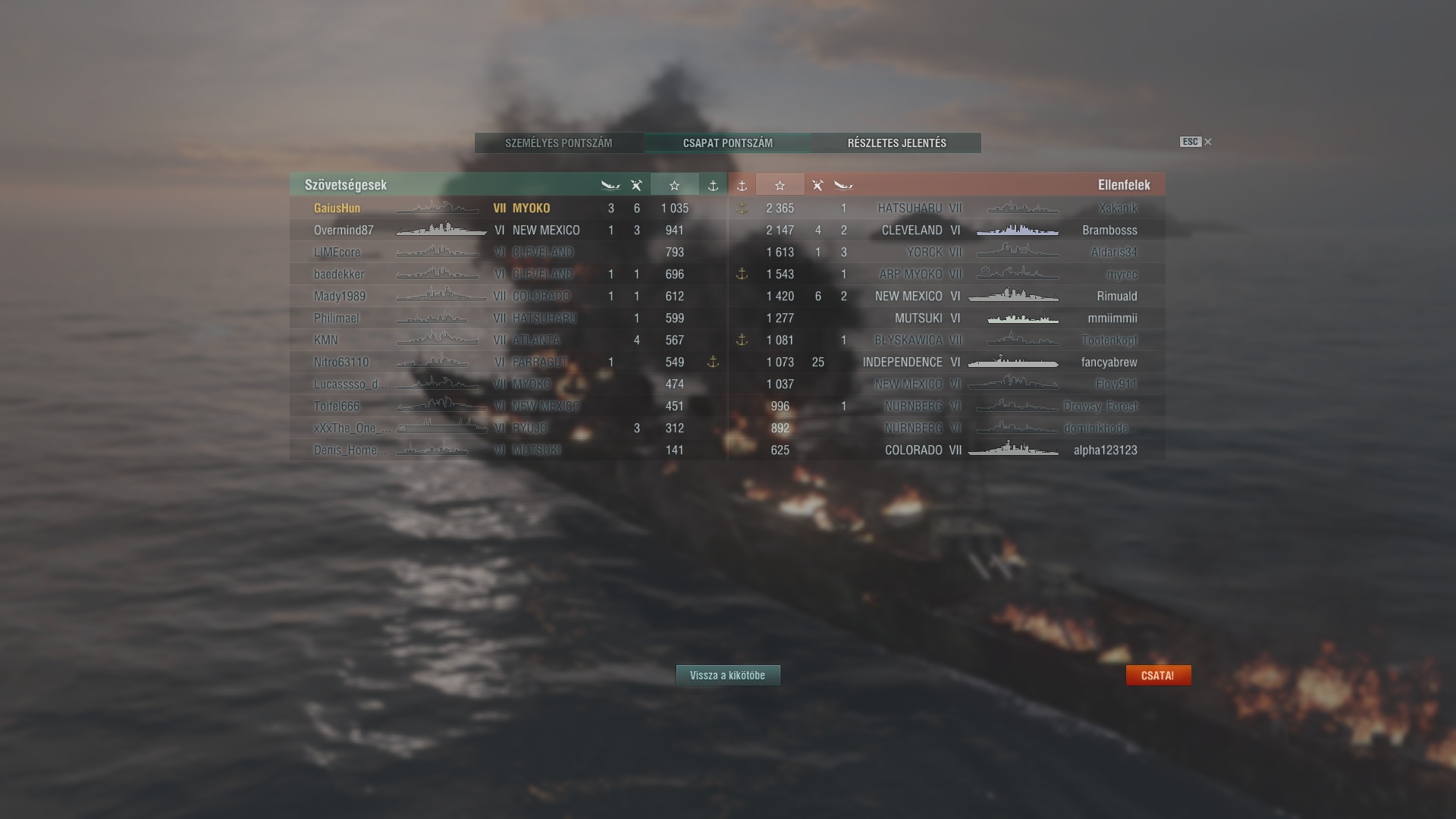
Task: Start a new battle with CSATA! button
Action: 1158,675
